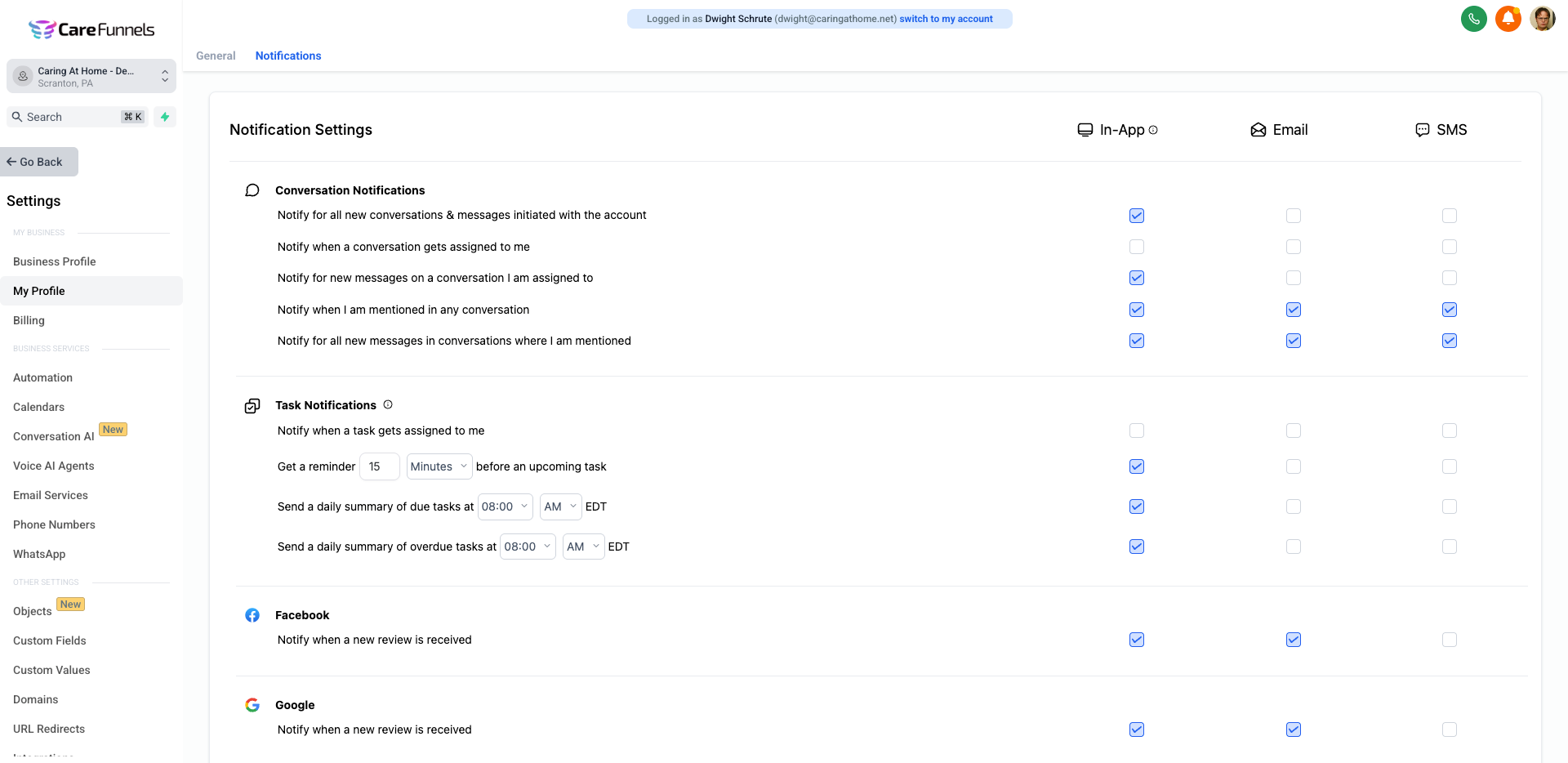The width and height of the screenshot is (1568, 763).
Task: Click the user avatar in top right
Action: [x=1542, y=19]
